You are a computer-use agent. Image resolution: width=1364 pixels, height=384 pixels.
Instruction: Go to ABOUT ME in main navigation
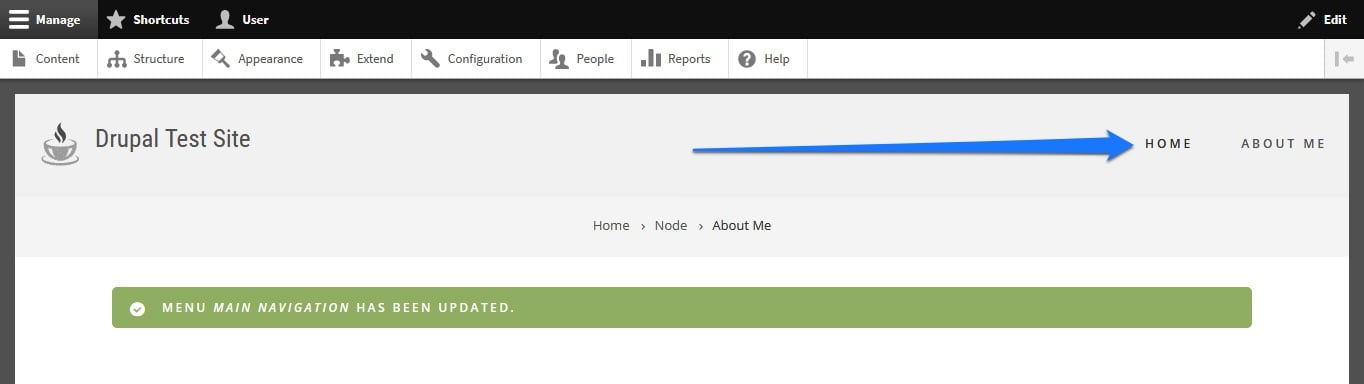point(1283,144)
